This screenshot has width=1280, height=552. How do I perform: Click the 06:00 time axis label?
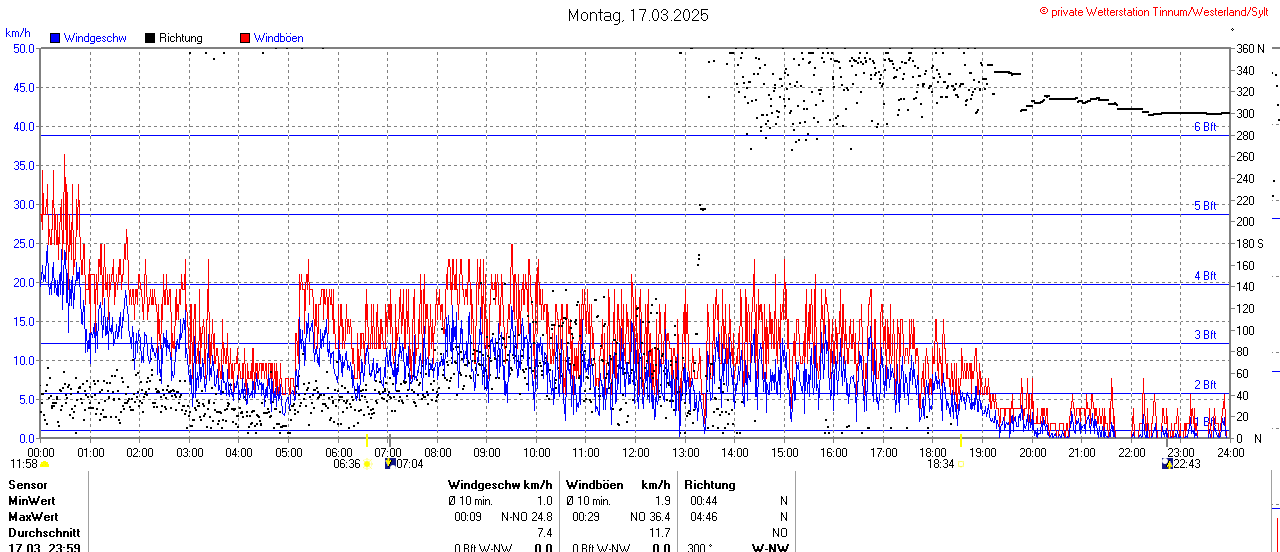pos(338,452)
